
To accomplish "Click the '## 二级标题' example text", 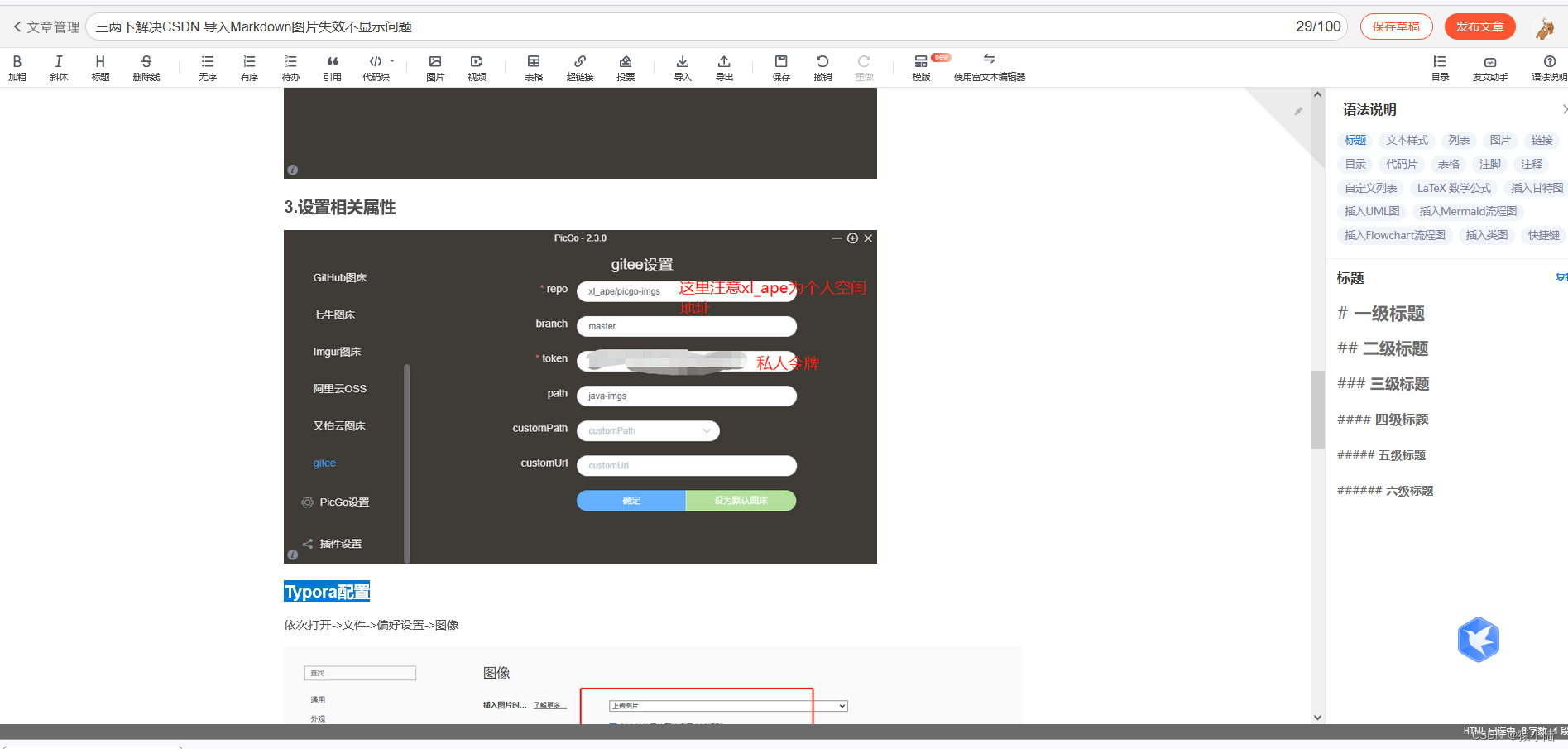I will tap(1383, 348).
